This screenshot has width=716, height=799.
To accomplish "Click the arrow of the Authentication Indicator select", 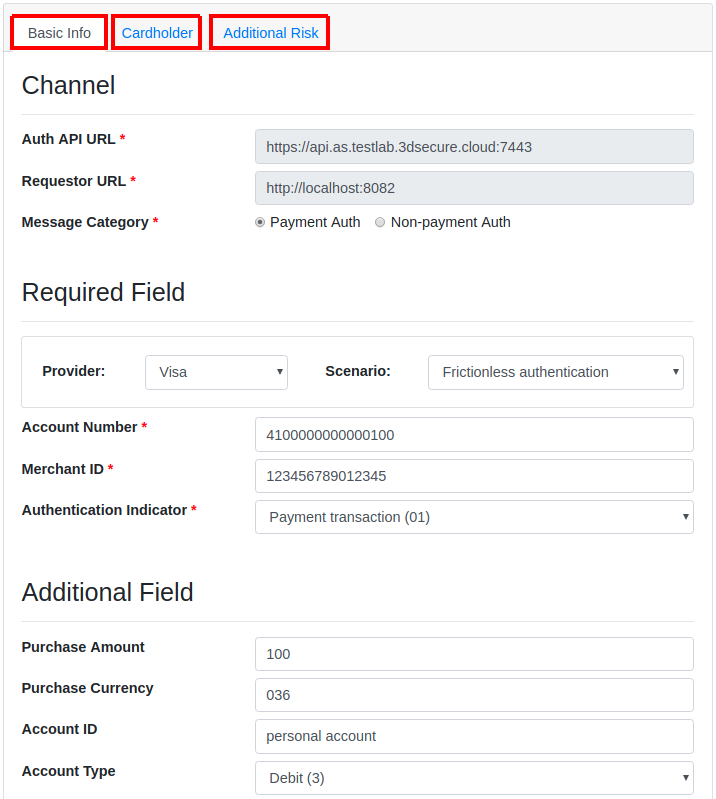I will (686, 517).
